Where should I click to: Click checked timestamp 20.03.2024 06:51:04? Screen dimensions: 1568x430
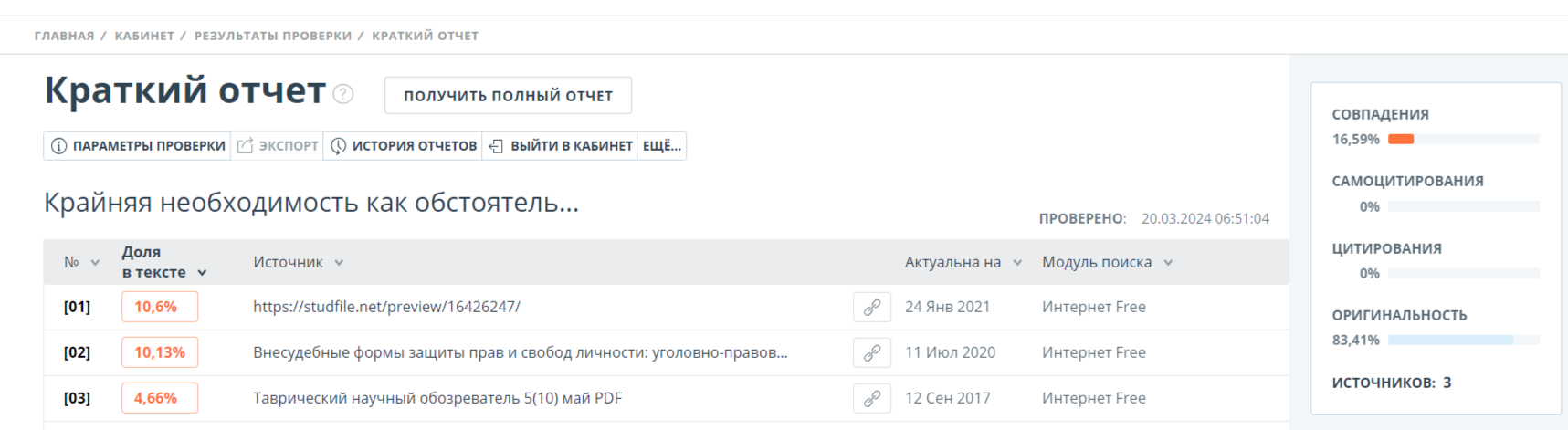click(x=1205, y=218)
